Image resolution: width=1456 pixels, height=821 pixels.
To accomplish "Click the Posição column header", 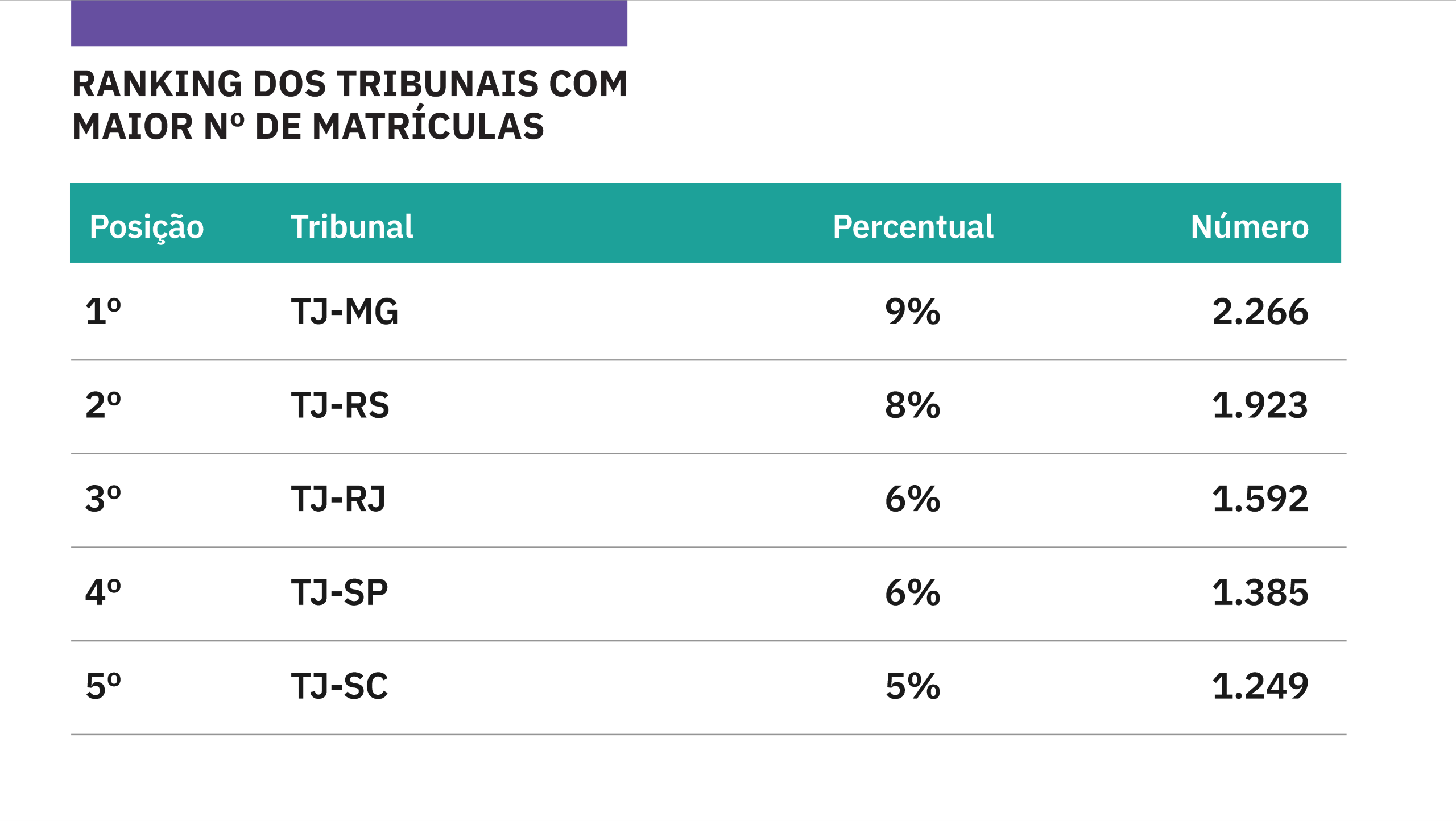I will click(147, 227).
